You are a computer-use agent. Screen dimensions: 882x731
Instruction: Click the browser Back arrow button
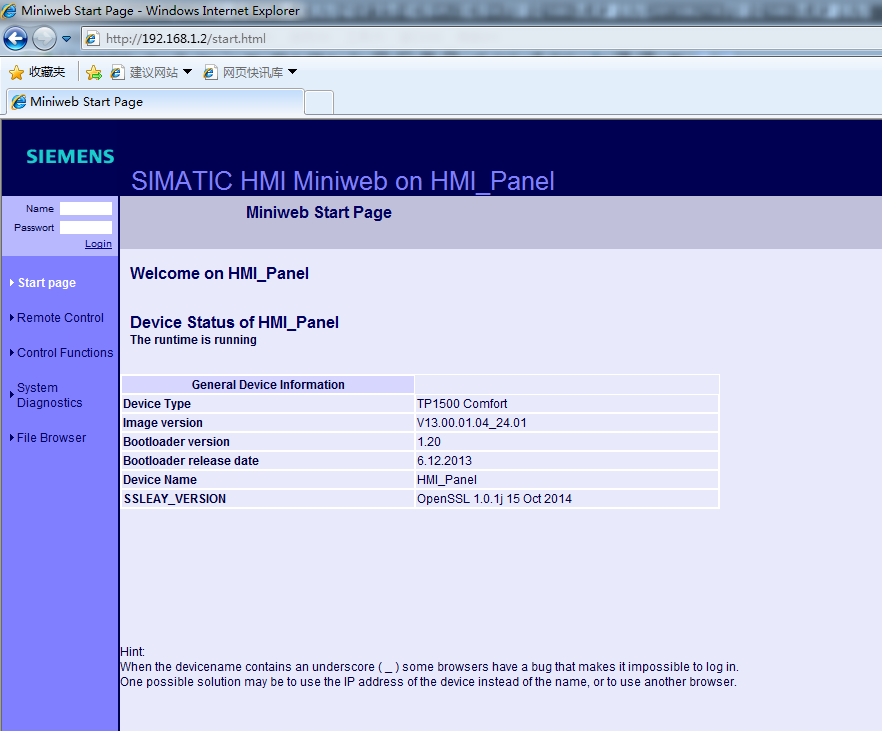click(15, 39)
